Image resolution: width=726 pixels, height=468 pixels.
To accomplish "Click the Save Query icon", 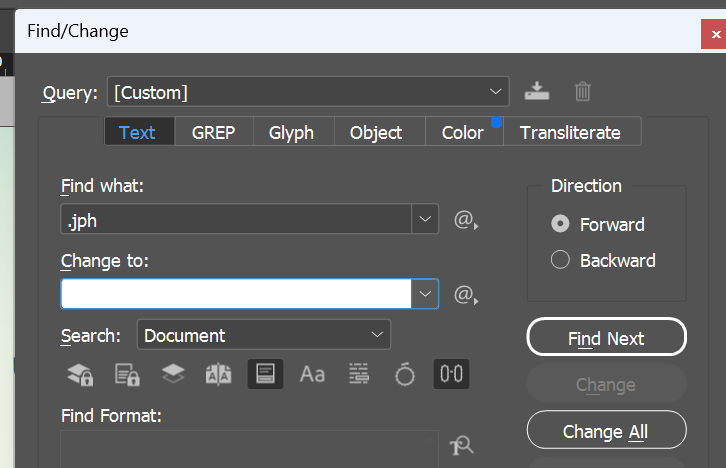I will [537, 92].
